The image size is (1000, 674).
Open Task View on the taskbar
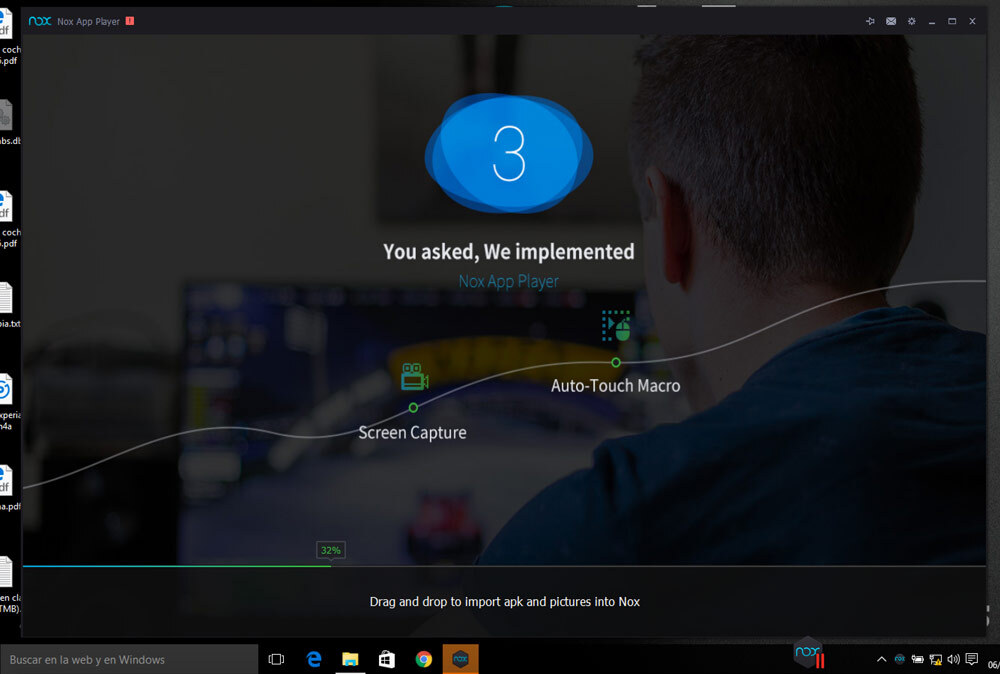tap(277, 659)
